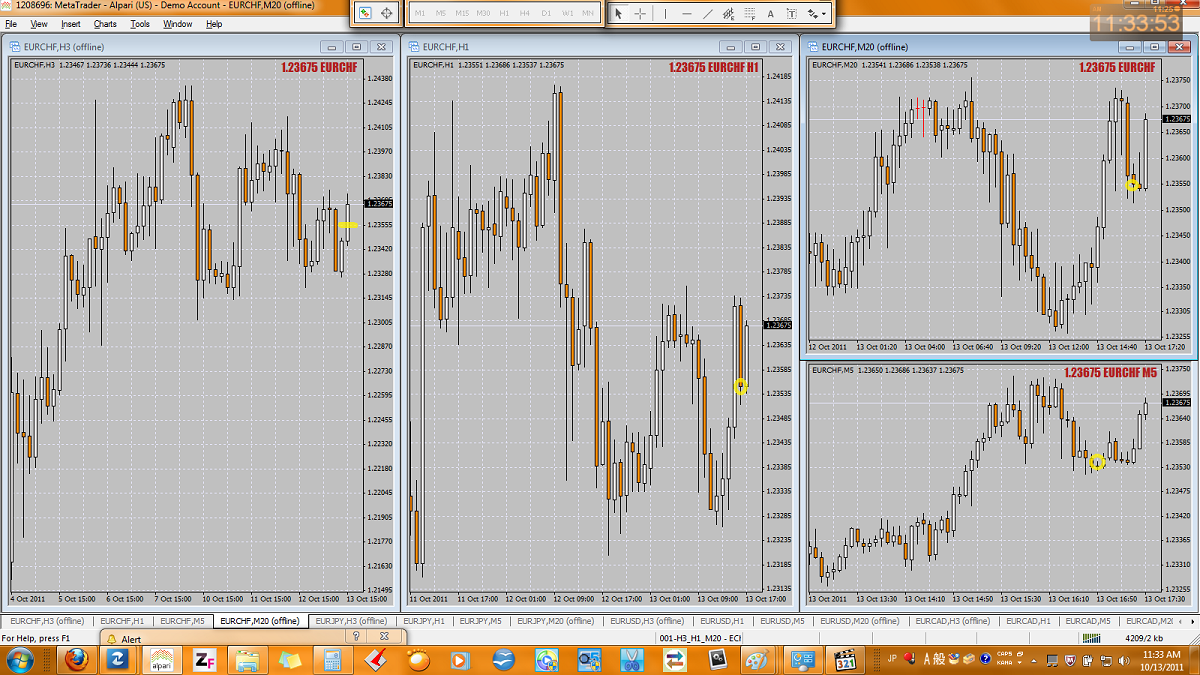Click the connection status 4209/2 kb indicator

coord(1144,638)
